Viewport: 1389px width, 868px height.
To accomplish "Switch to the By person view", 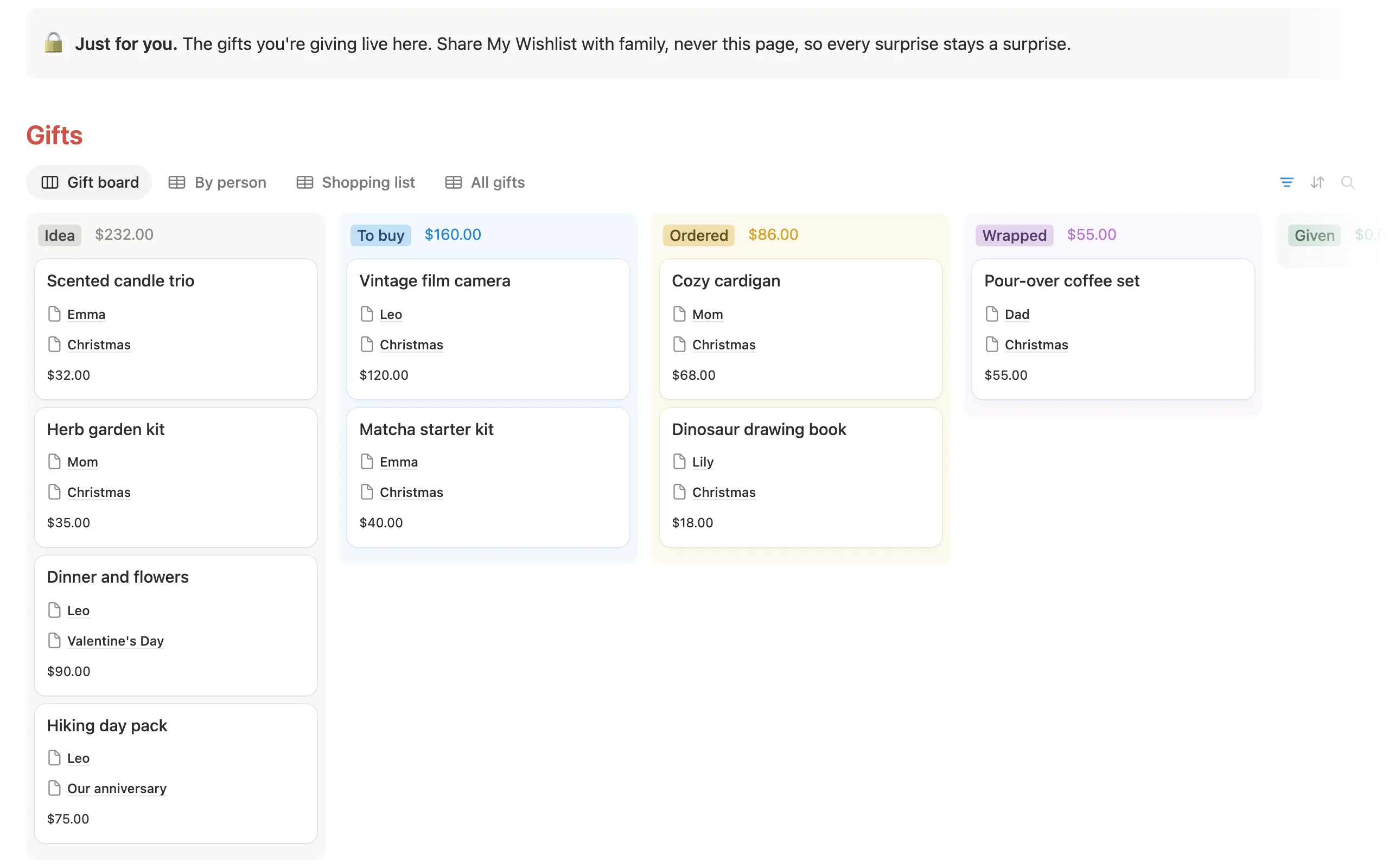I will (x=218, y=183).
